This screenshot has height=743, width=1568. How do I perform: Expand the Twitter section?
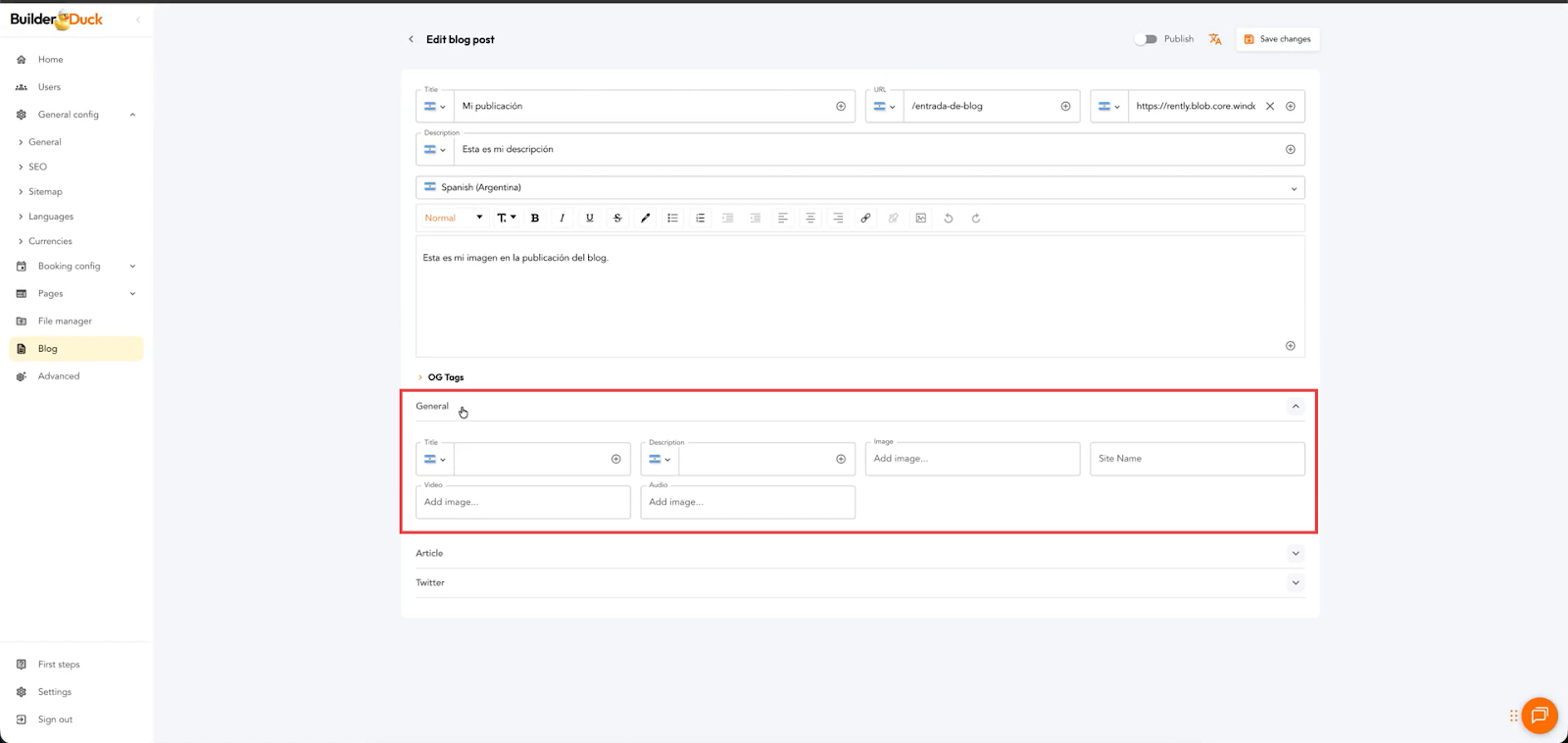click(x=1296, y=583)
